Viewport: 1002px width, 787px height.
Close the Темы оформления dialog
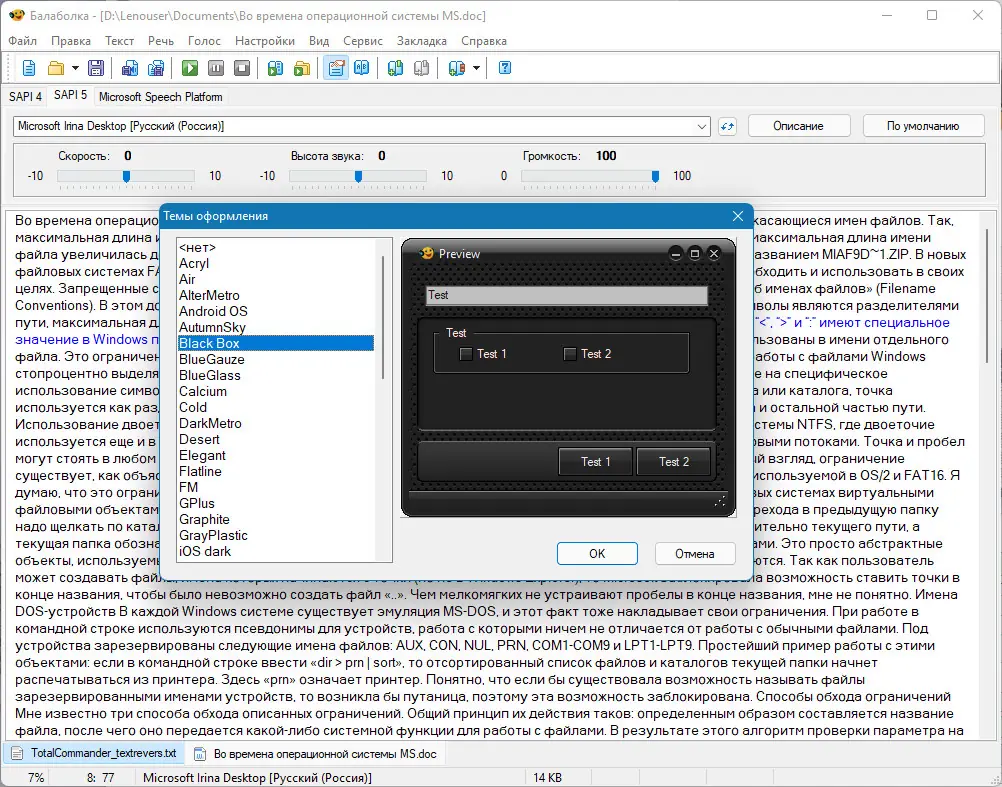click(737, 217)
